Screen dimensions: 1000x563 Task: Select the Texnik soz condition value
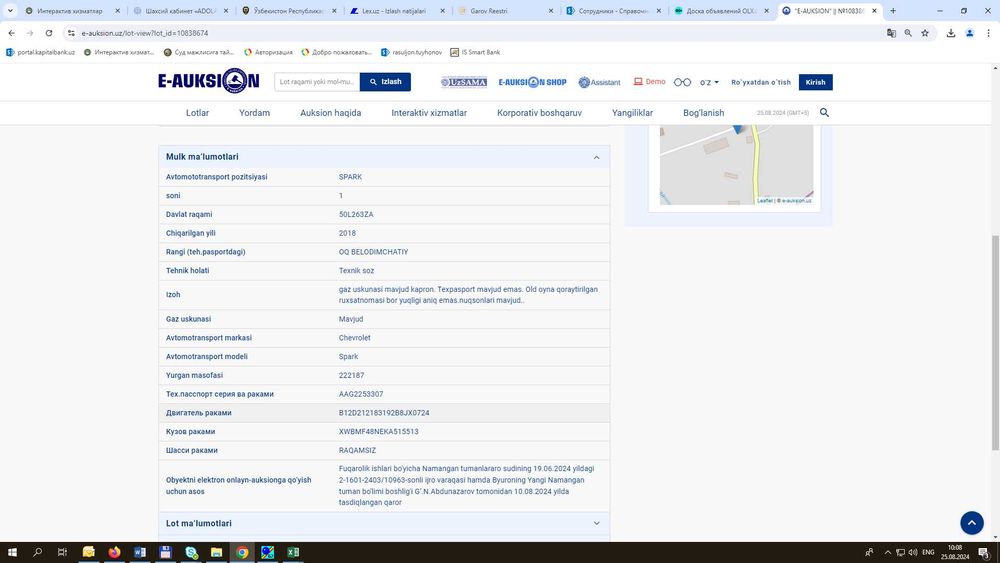pyautogui.click(x=357, y=271)
